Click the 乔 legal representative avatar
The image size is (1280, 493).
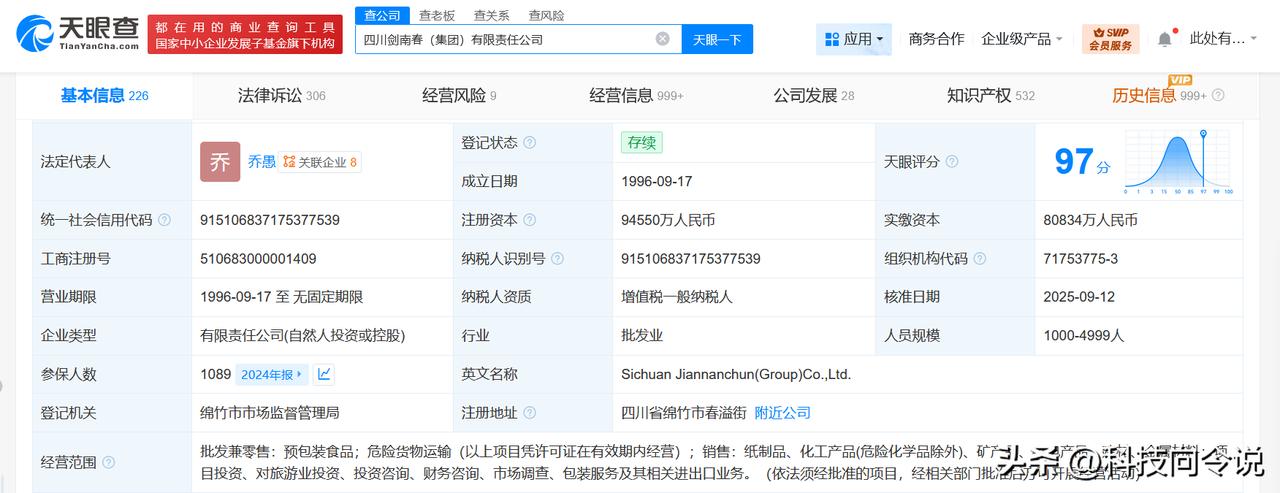coord(220,162)
